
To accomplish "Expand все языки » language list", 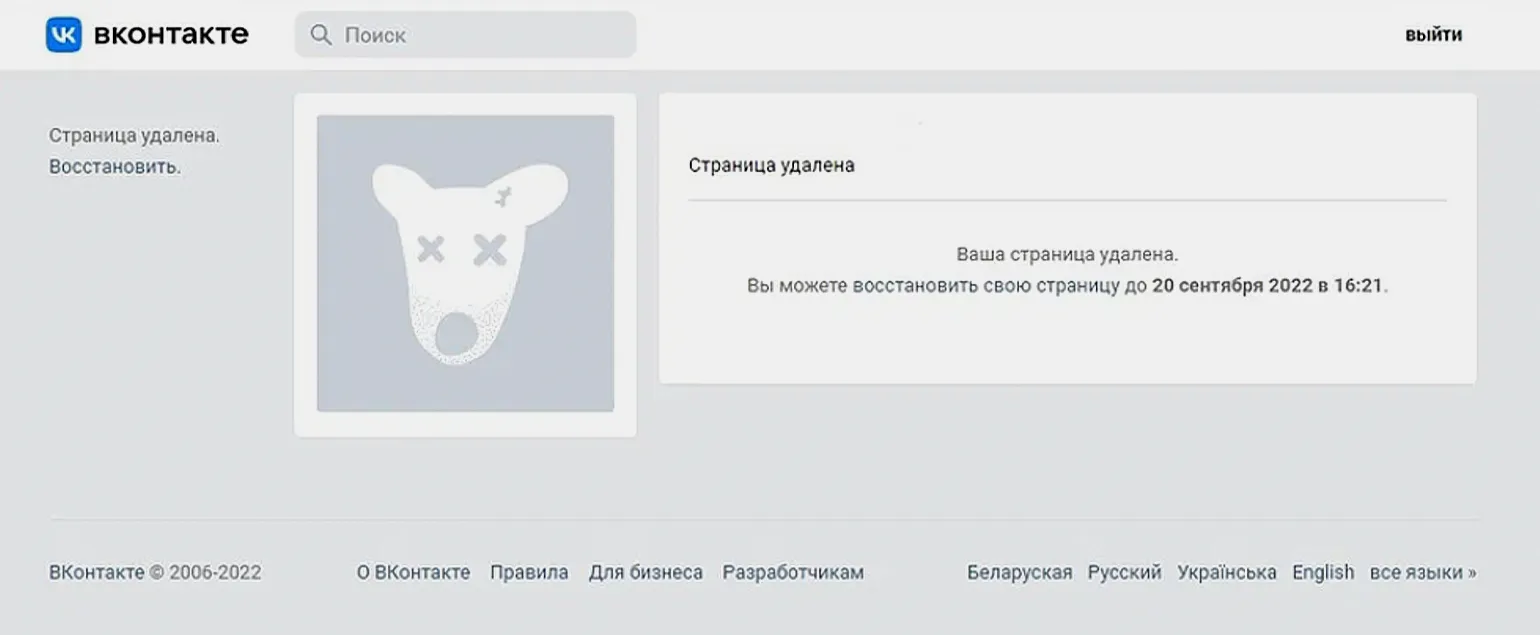I will point(1423,573).
